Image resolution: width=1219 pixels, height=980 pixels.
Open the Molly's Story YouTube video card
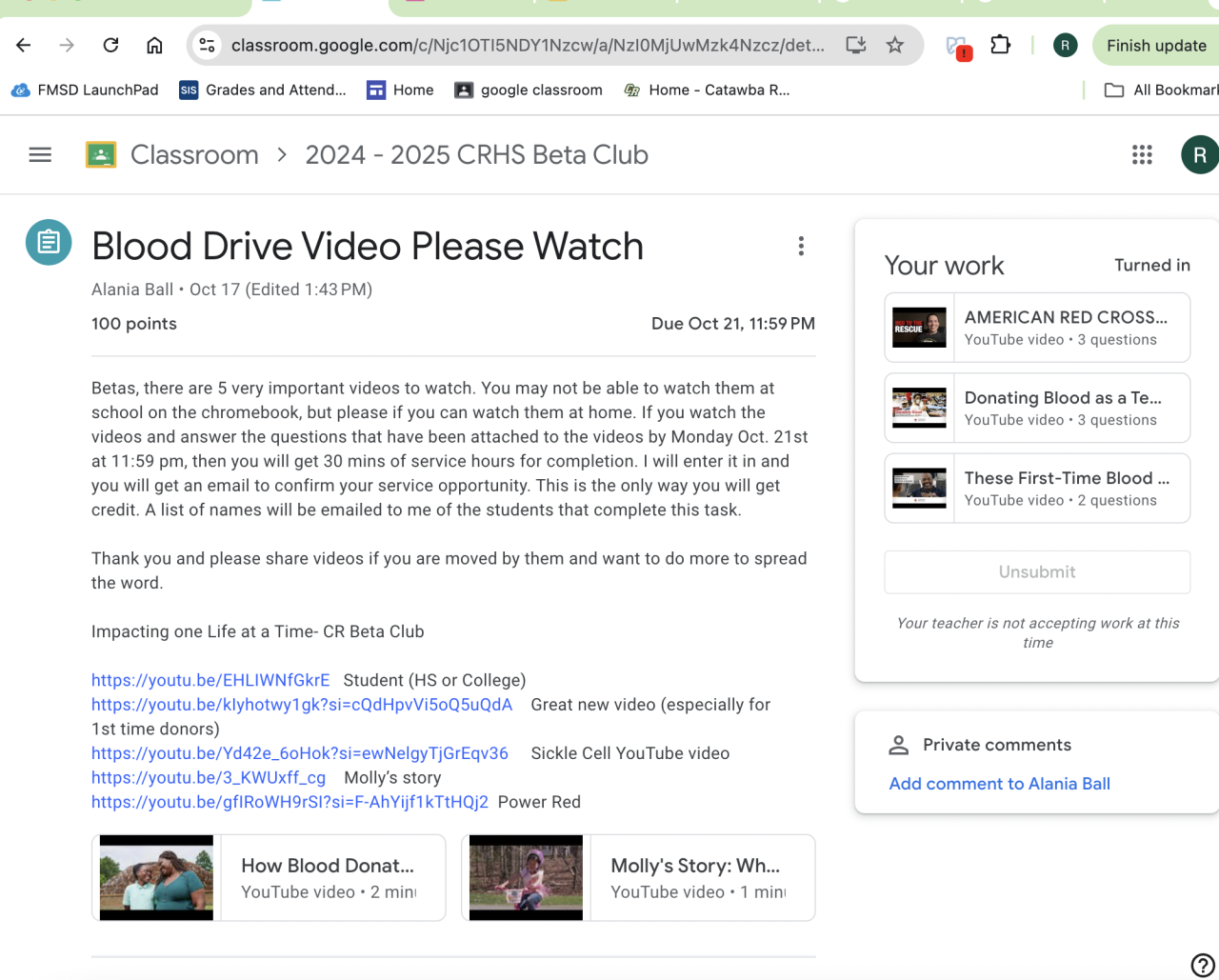click(638, 878)
